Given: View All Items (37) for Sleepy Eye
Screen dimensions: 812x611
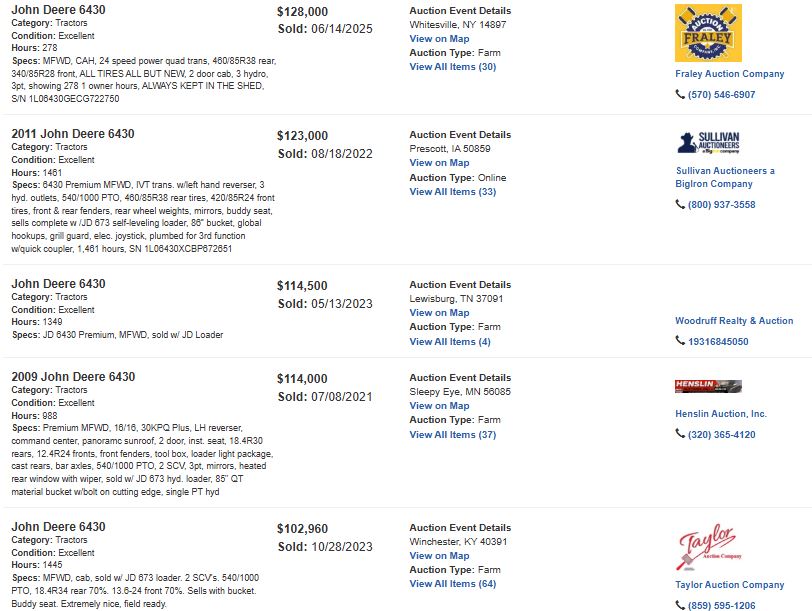Looking at the screenshot, I should [453, 435].
